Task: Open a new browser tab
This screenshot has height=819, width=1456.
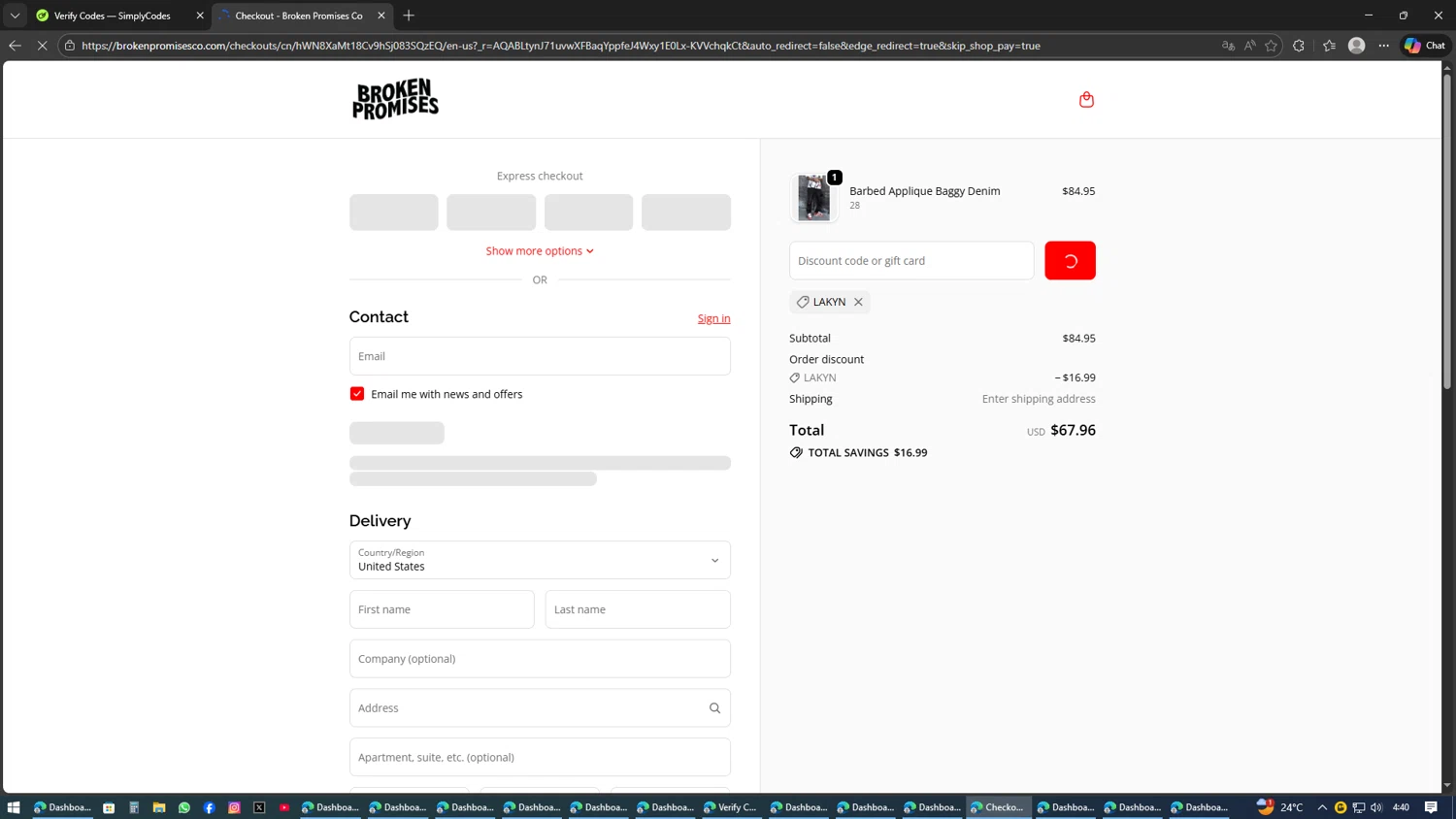Action: click(x=409, y=16)
